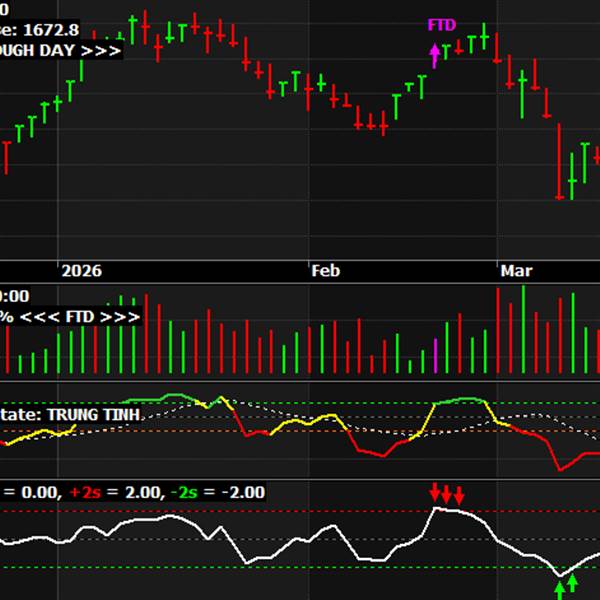Select the Mar label on the time axis
The height and width of the screenshot is (600, 600).
click(516, 271)
